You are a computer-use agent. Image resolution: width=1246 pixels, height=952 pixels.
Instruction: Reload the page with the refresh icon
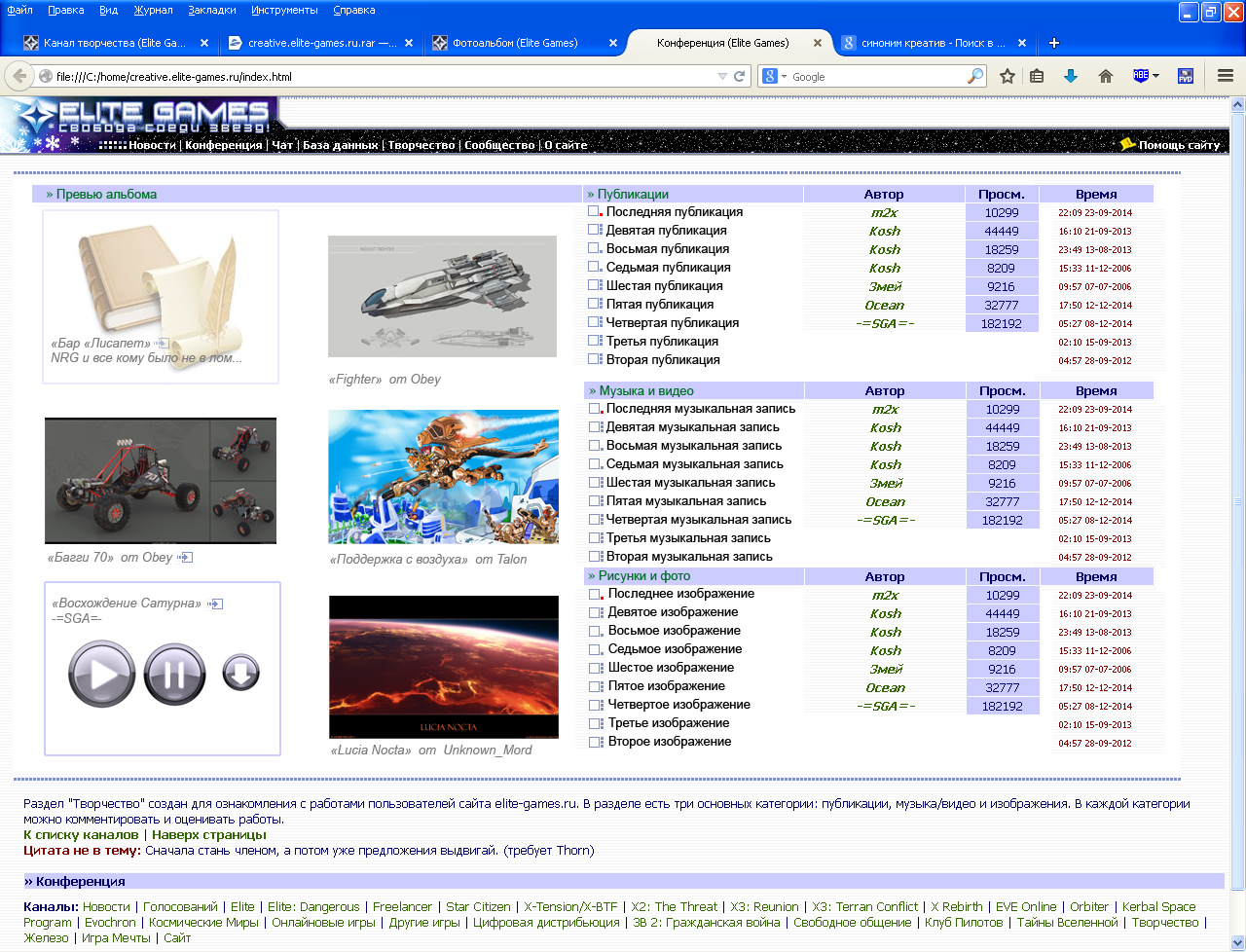point(740,76)
